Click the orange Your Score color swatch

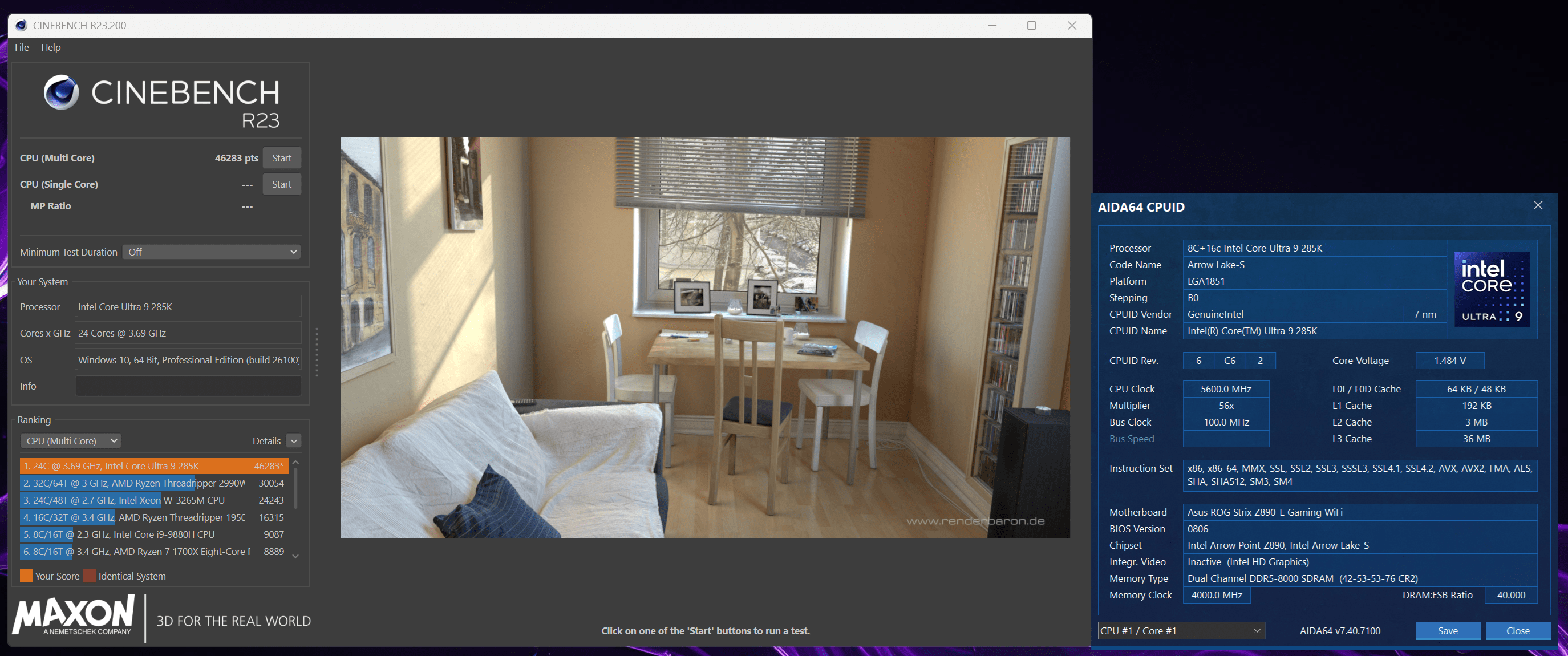click(26, 576)
